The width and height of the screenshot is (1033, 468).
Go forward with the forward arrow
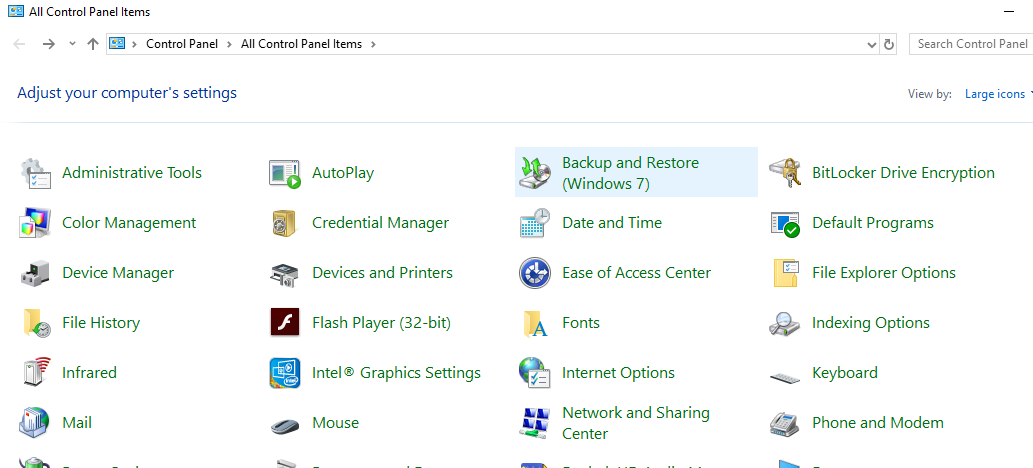(x=49, y=44)
